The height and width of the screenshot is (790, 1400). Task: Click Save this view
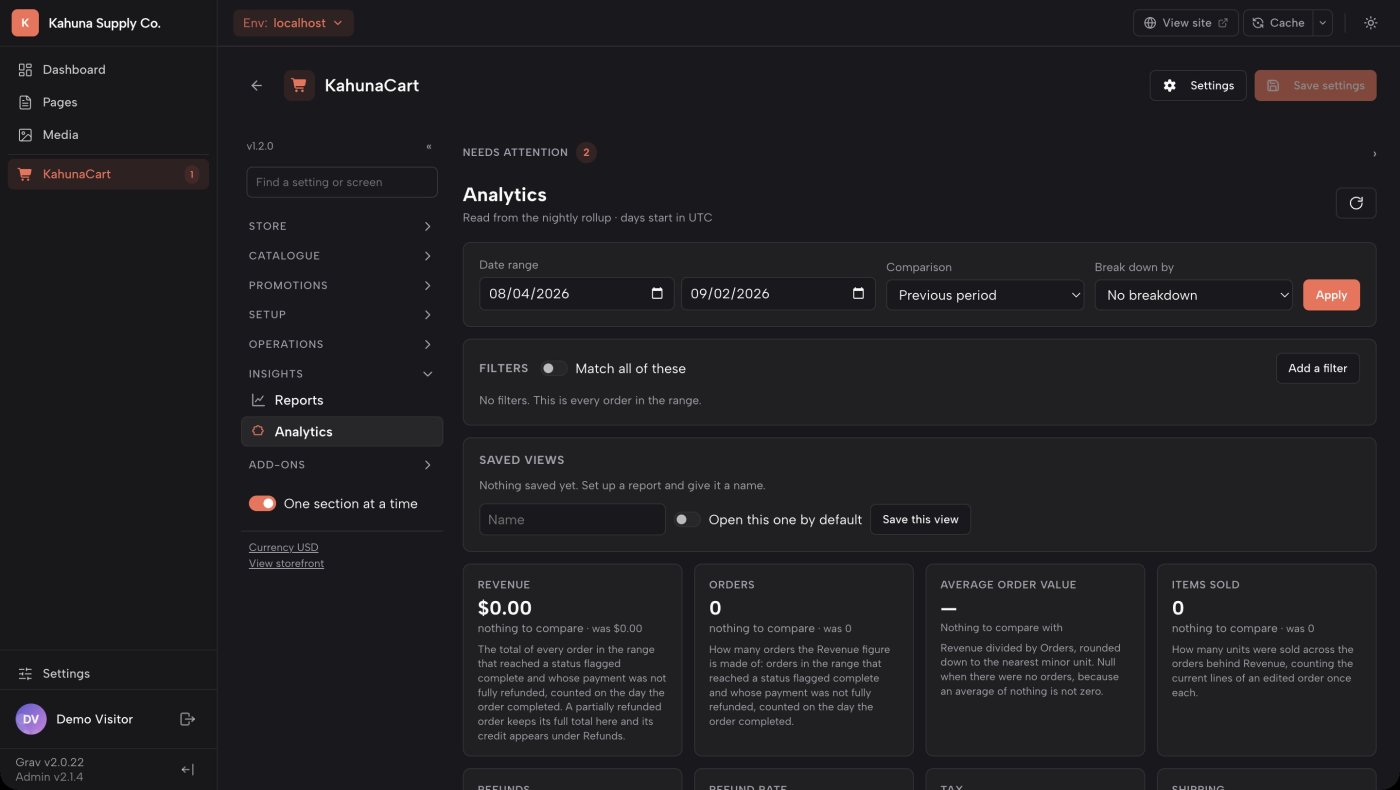pos(920,519)
